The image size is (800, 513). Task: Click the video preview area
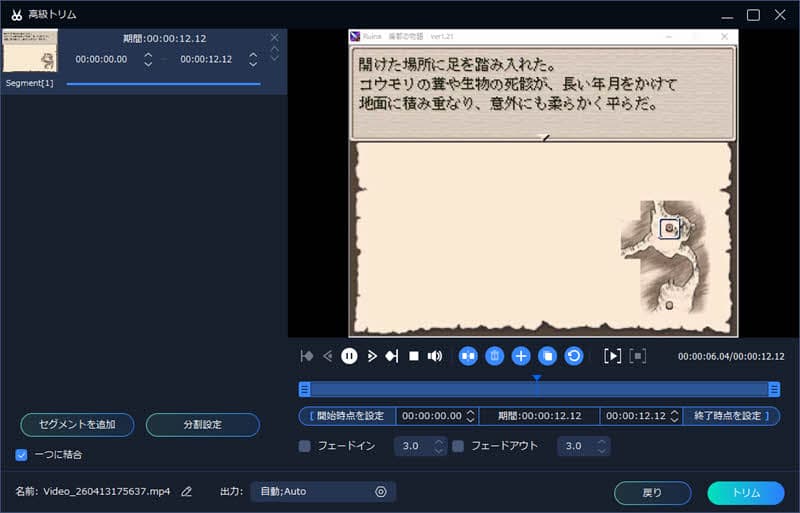543,183
